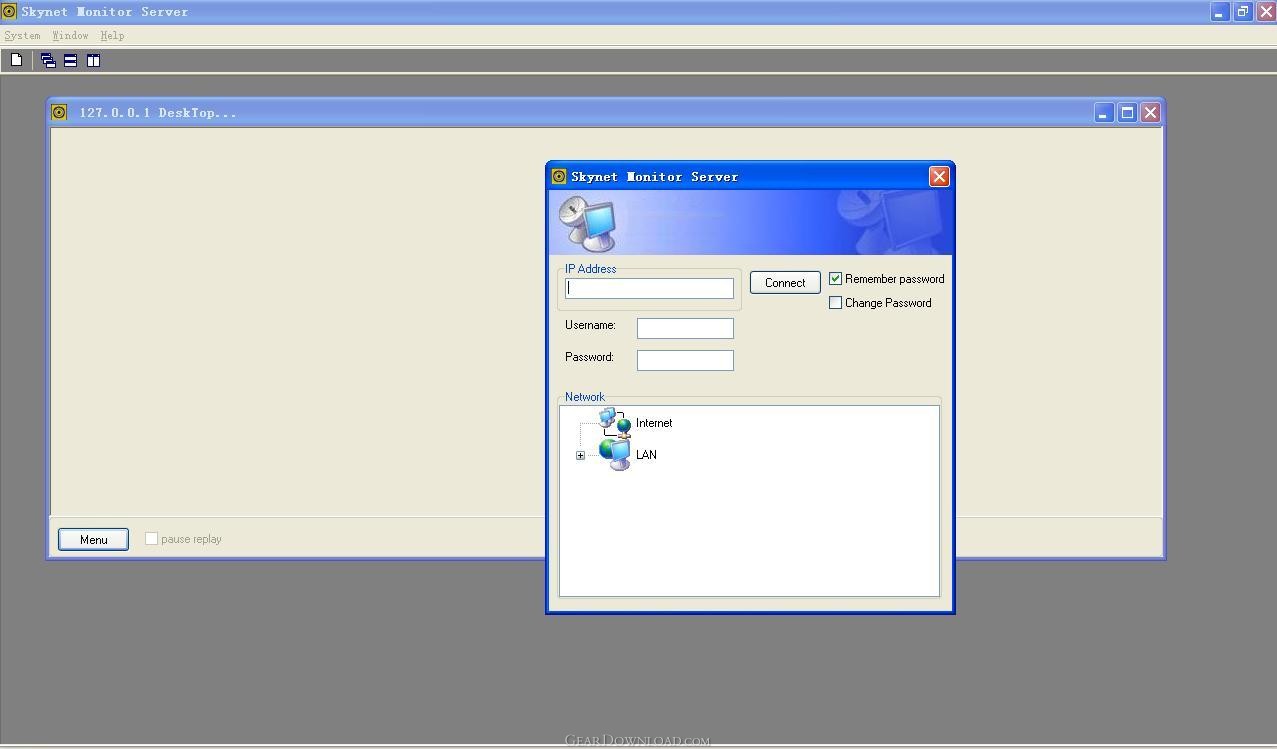This screenshot has width=1277, height=749.
Task: Restore down the main application window
Action: tap(1242, 12)
